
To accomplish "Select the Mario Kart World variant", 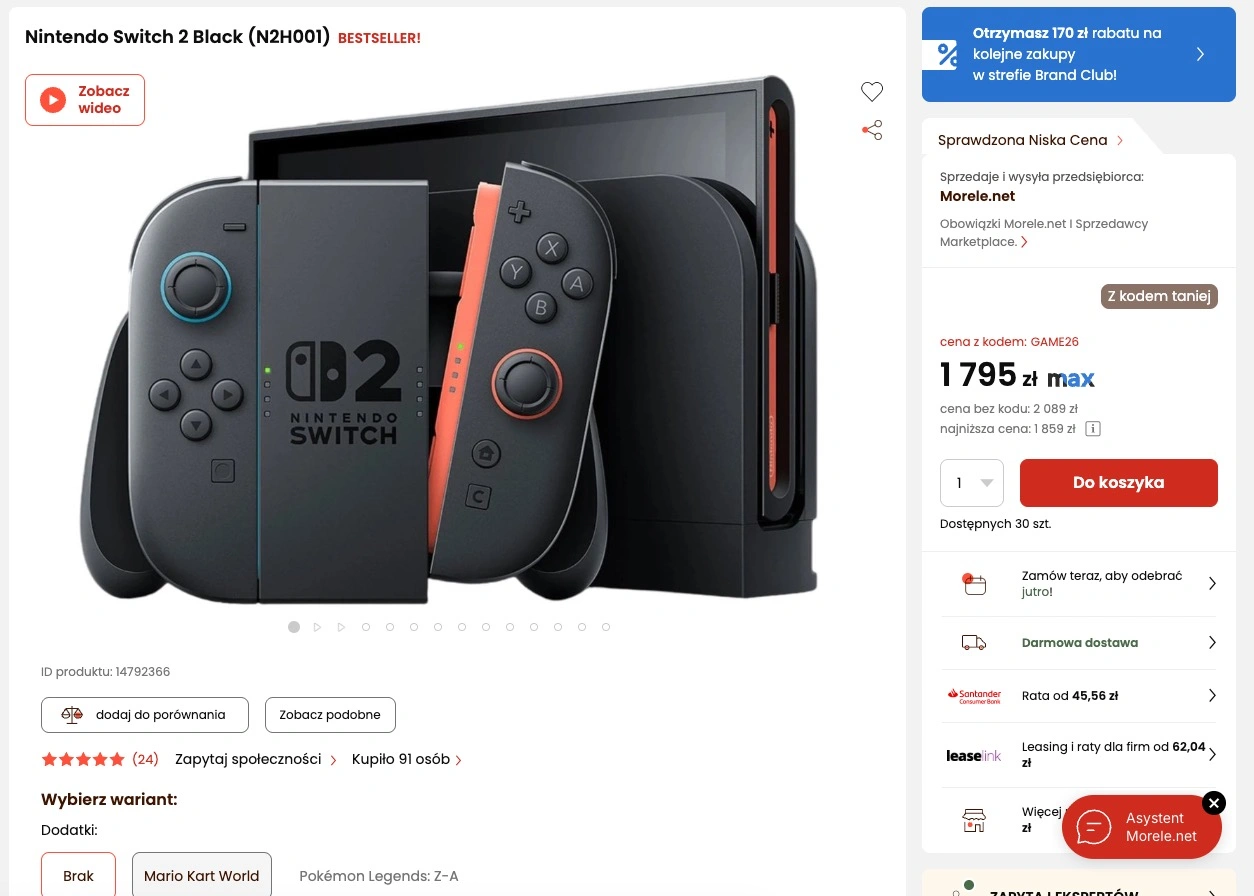I will [202, 876].
